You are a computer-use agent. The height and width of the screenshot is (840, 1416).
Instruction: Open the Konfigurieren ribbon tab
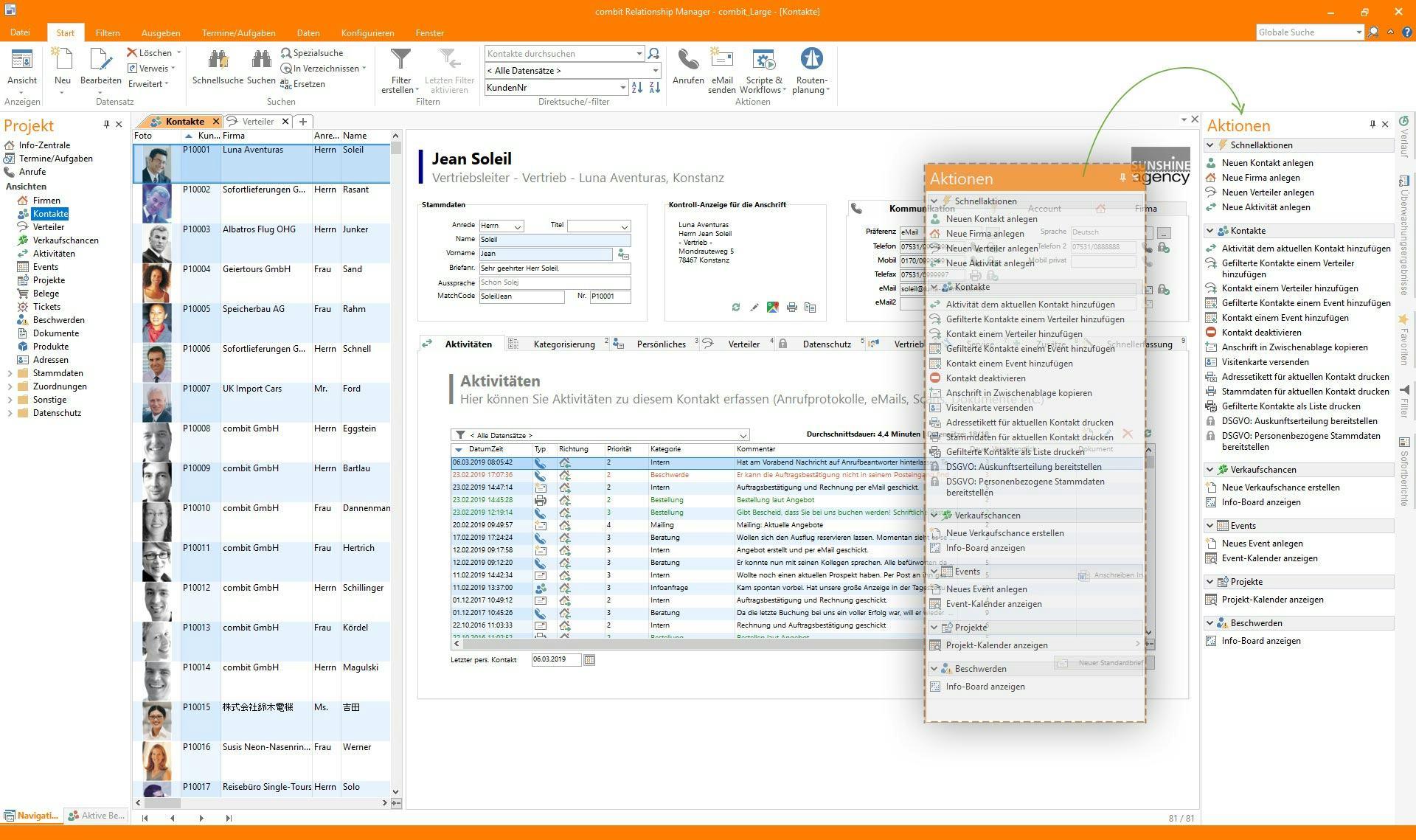click(367, 32)
